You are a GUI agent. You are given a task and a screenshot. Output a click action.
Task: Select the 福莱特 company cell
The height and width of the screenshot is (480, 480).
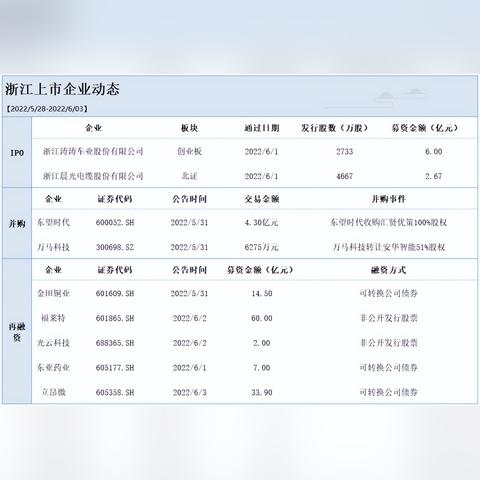tap(53, 318)
